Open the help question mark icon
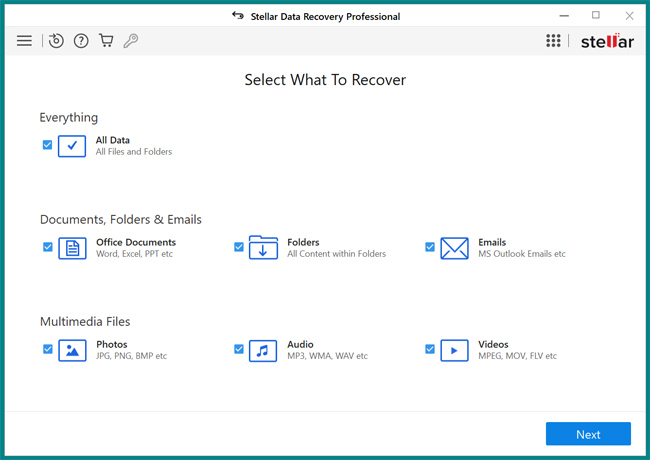 (x=81, y=41)
